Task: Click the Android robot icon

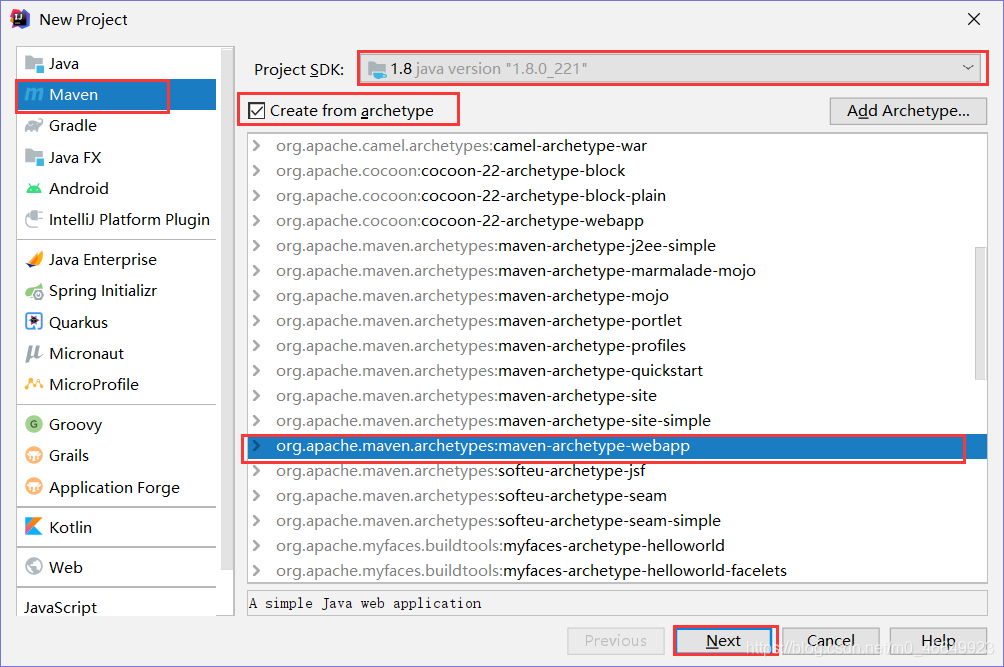Action: pos(34,188)
